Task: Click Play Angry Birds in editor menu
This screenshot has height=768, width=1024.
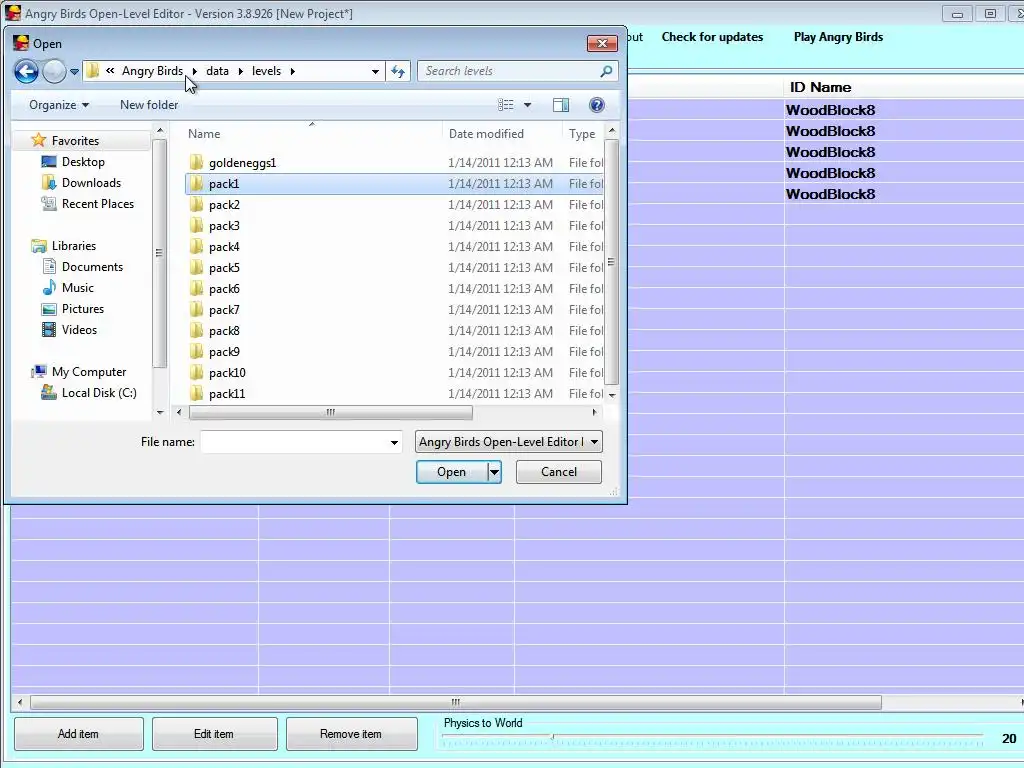Action: [839, 37]
